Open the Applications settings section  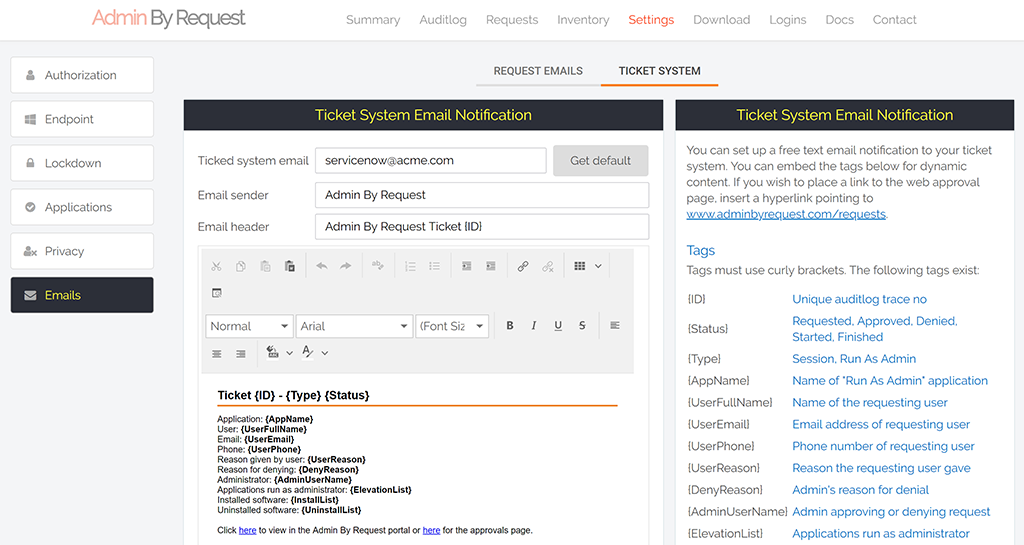[82, 207]
